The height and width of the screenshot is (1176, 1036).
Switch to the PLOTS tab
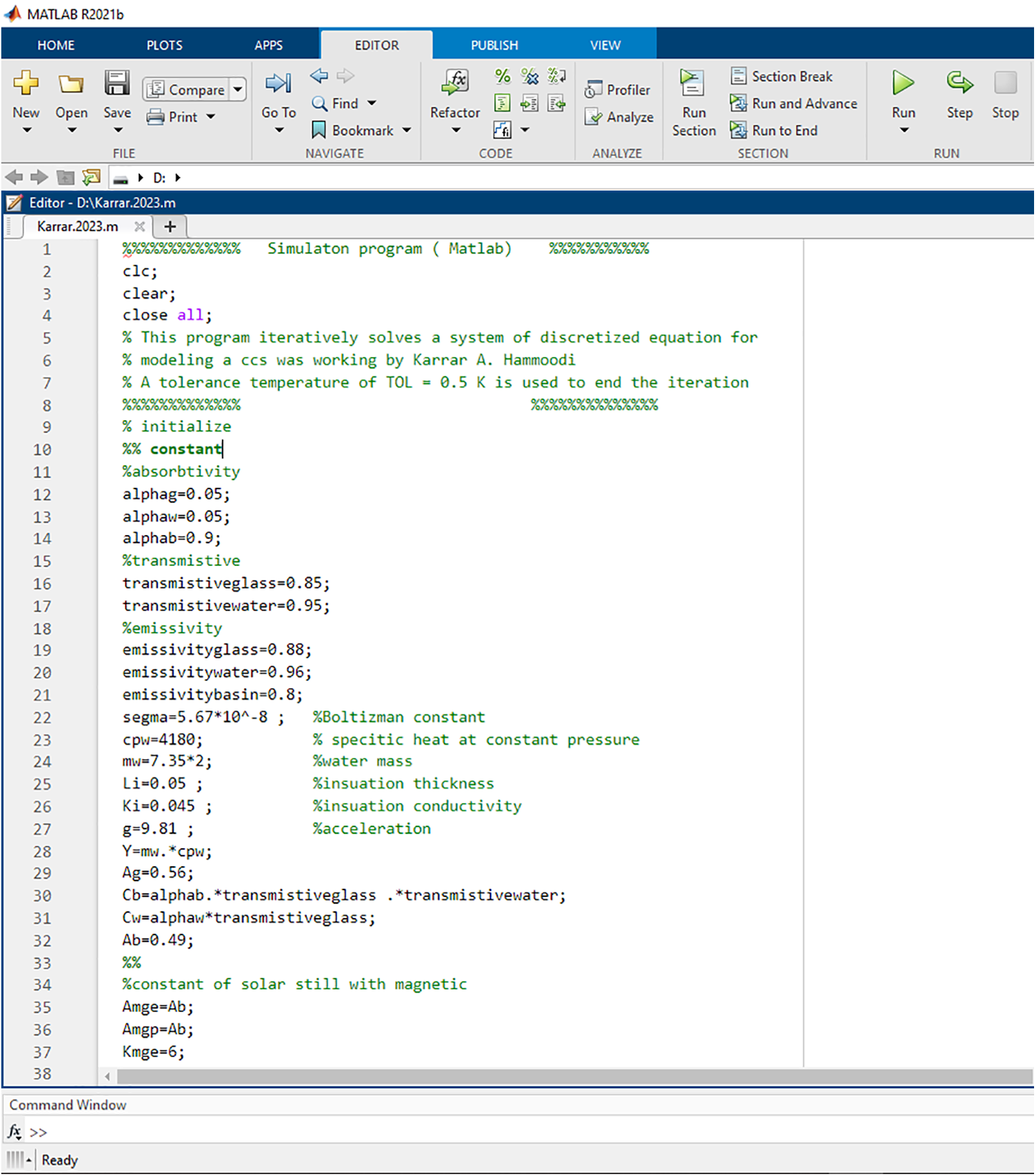pos(164,45)
